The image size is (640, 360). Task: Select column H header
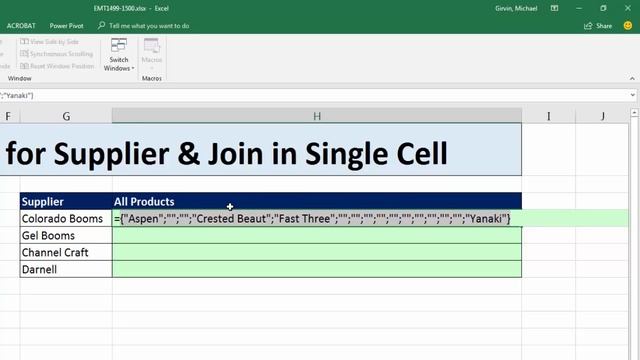point(317,116)
